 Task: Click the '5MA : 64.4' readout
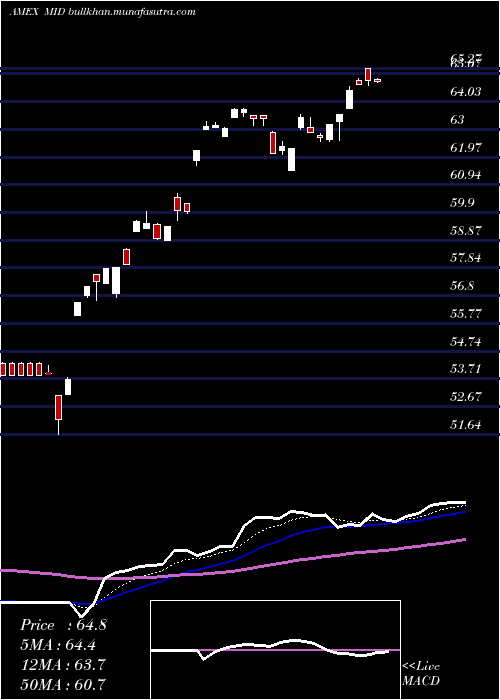point(58,645)
